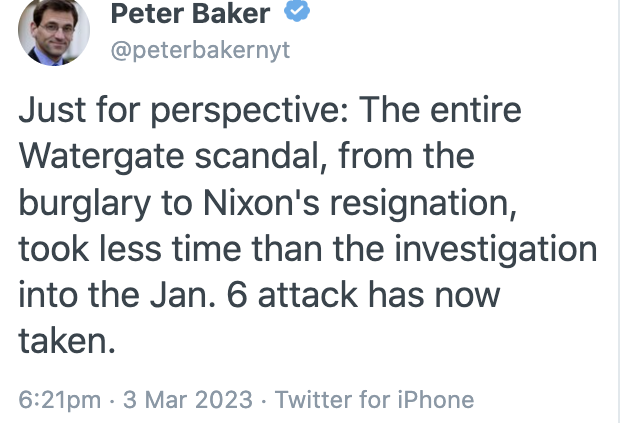Screen dimensions: 620x423
Task: Open the Twitter for iPhone source link
Action: tap(374, 399)
